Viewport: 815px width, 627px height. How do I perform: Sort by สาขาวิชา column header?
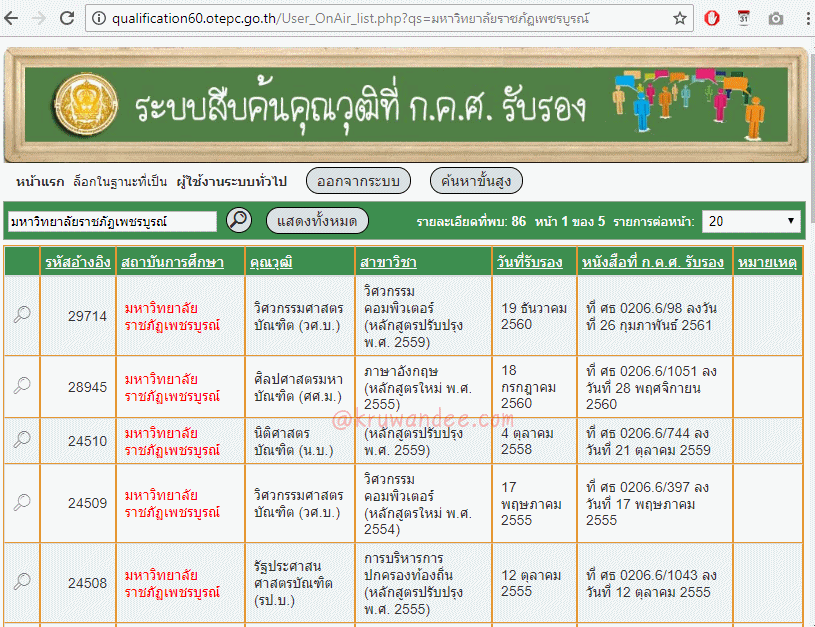pyautogui.click(x=388, y=262)
